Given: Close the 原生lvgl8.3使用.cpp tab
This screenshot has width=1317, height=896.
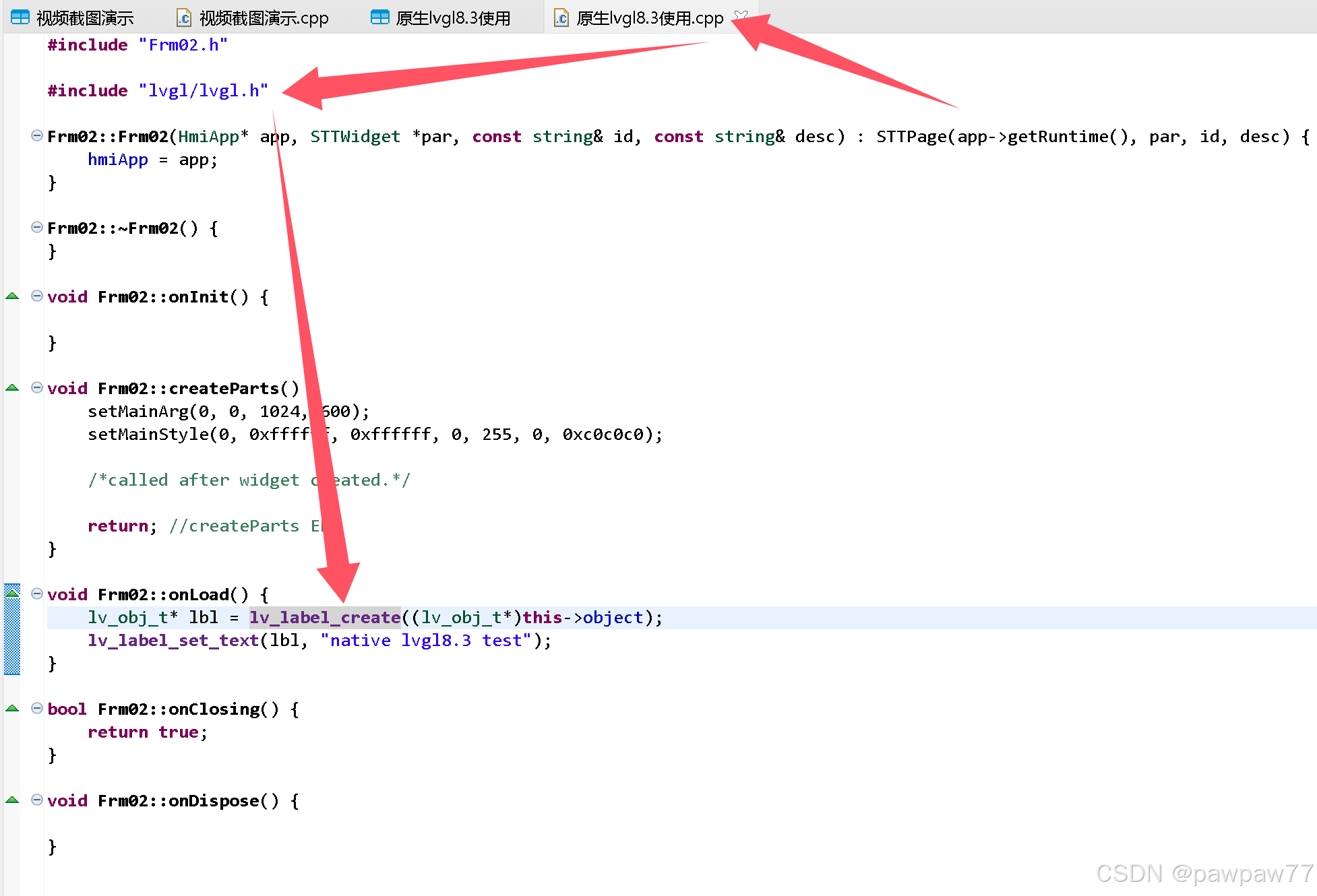Looking at the screenshot, I should [x=741, y=15].
